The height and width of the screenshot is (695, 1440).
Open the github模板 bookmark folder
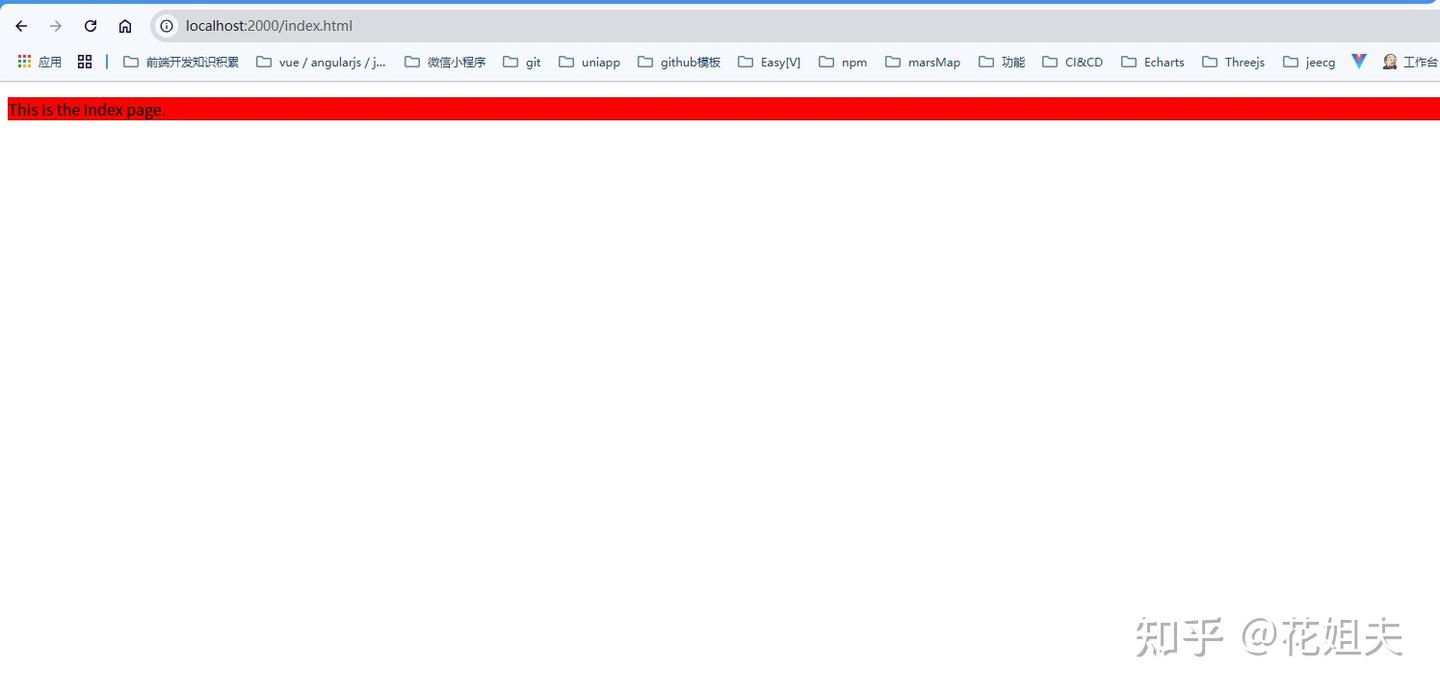(x=679, y=62)
